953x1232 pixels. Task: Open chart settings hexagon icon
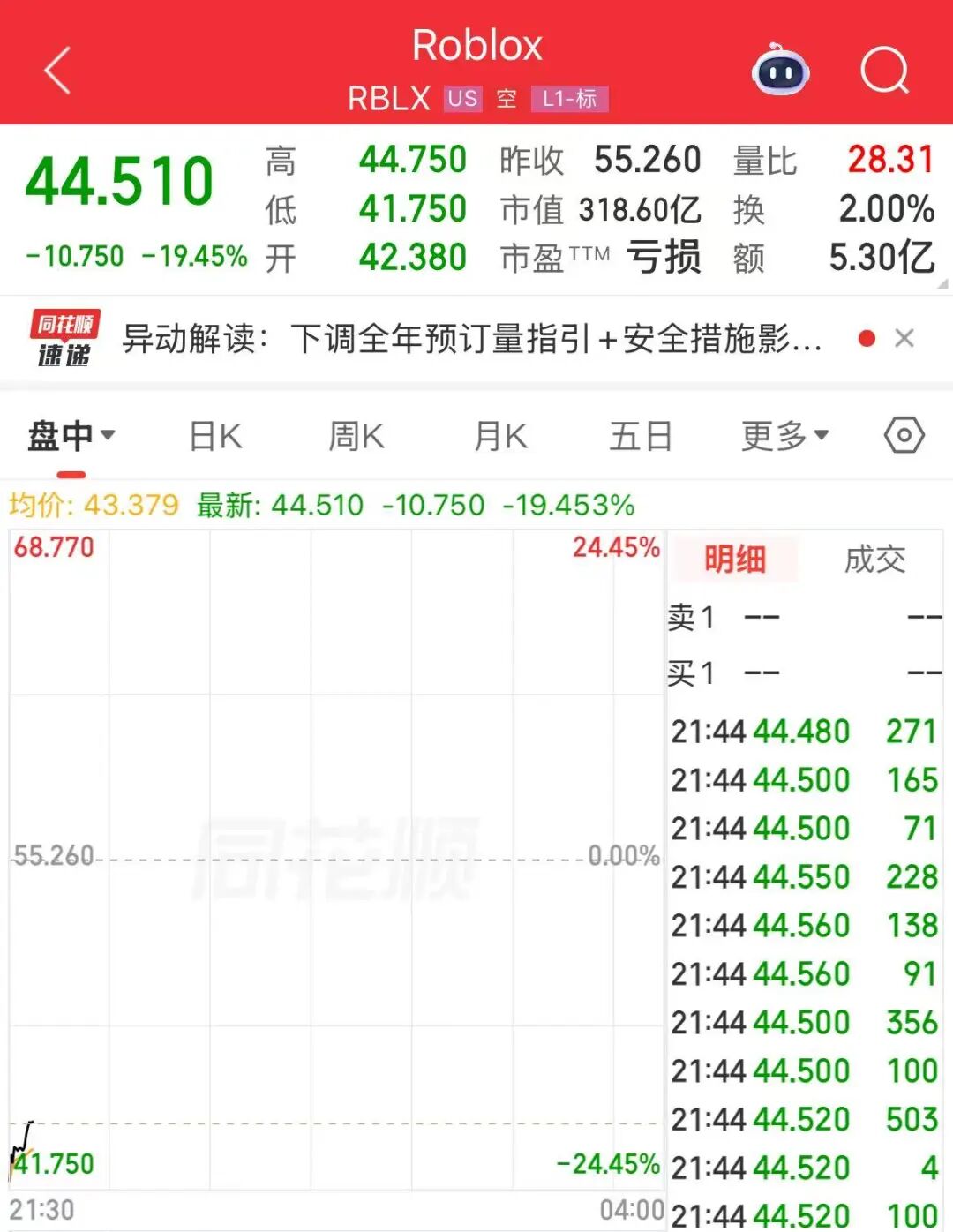(904, 435)
